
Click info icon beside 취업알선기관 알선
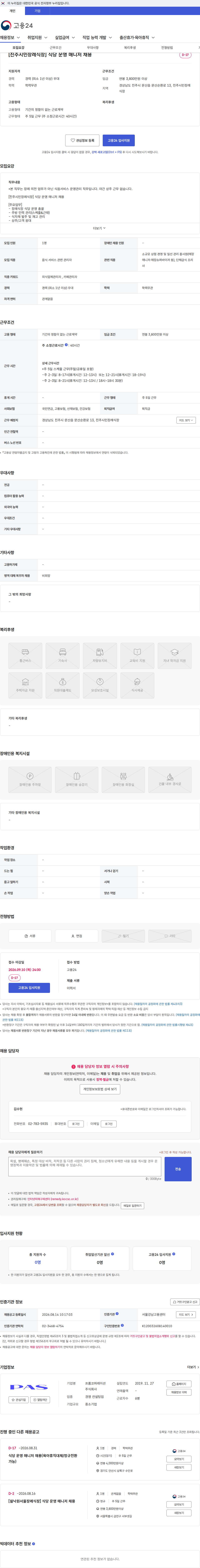point(112,1254)
